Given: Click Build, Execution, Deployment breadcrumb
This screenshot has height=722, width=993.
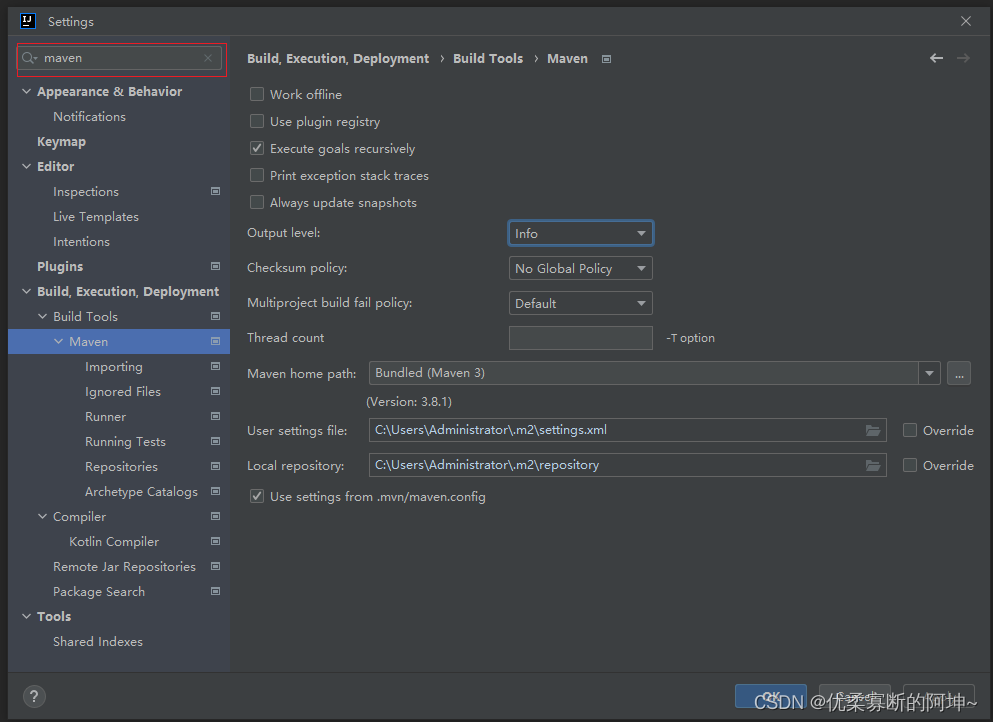Looking at the screenshot, I should coord(338,58).
